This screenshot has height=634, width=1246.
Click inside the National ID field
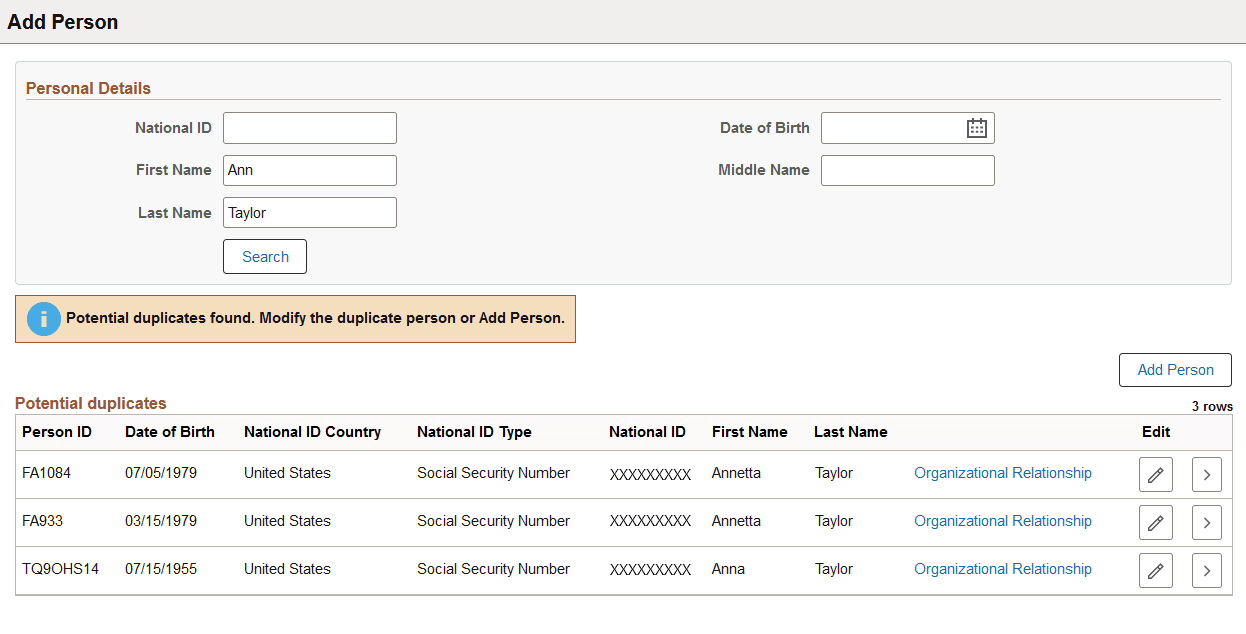pos(309,127)
